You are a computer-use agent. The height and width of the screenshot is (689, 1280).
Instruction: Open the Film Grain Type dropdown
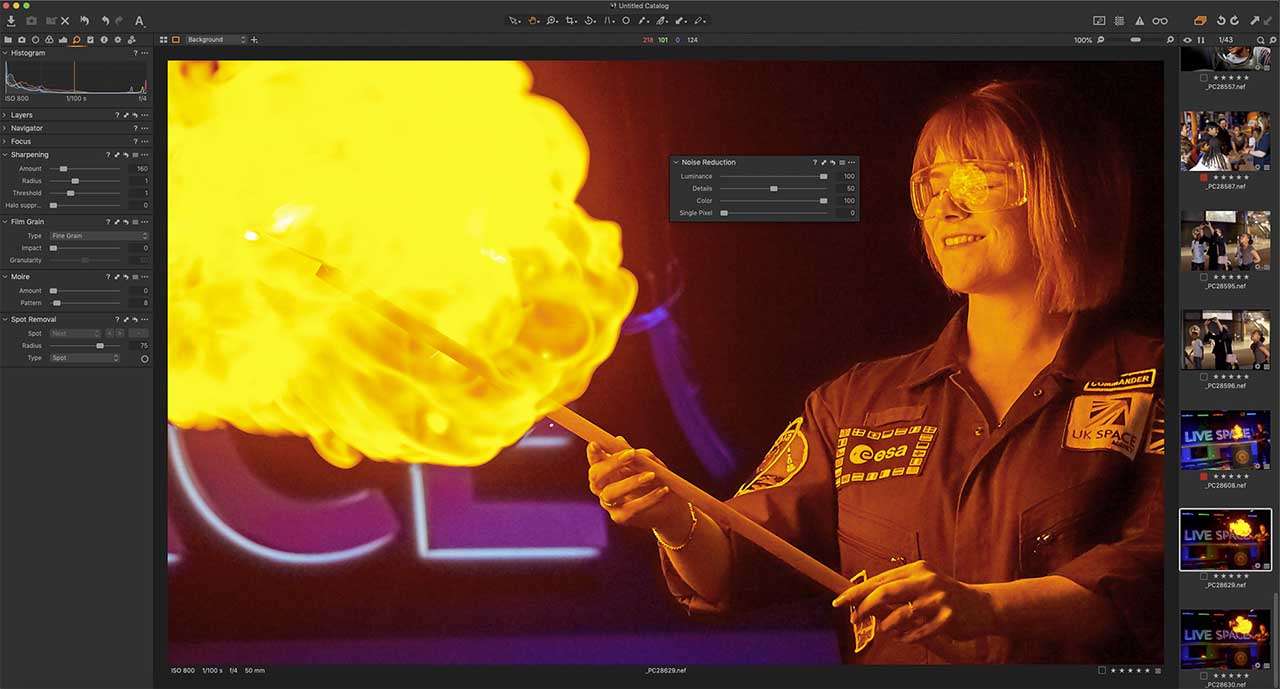(x=99, y=236)
